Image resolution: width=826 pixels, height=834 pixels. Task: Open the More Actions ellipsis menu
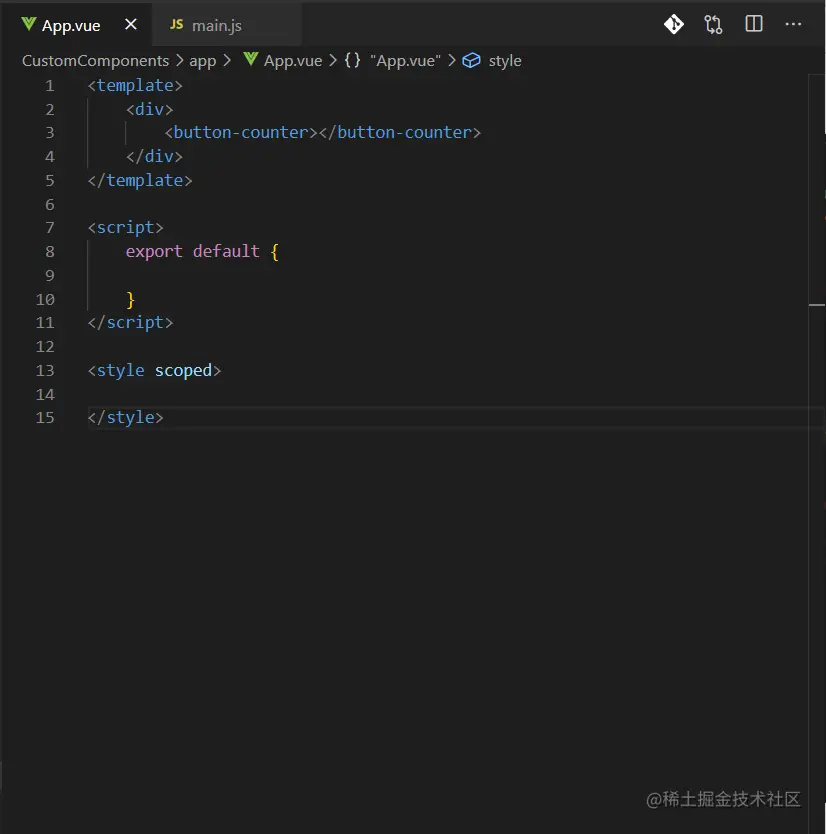pyautogui.click(x=793, y=24)
